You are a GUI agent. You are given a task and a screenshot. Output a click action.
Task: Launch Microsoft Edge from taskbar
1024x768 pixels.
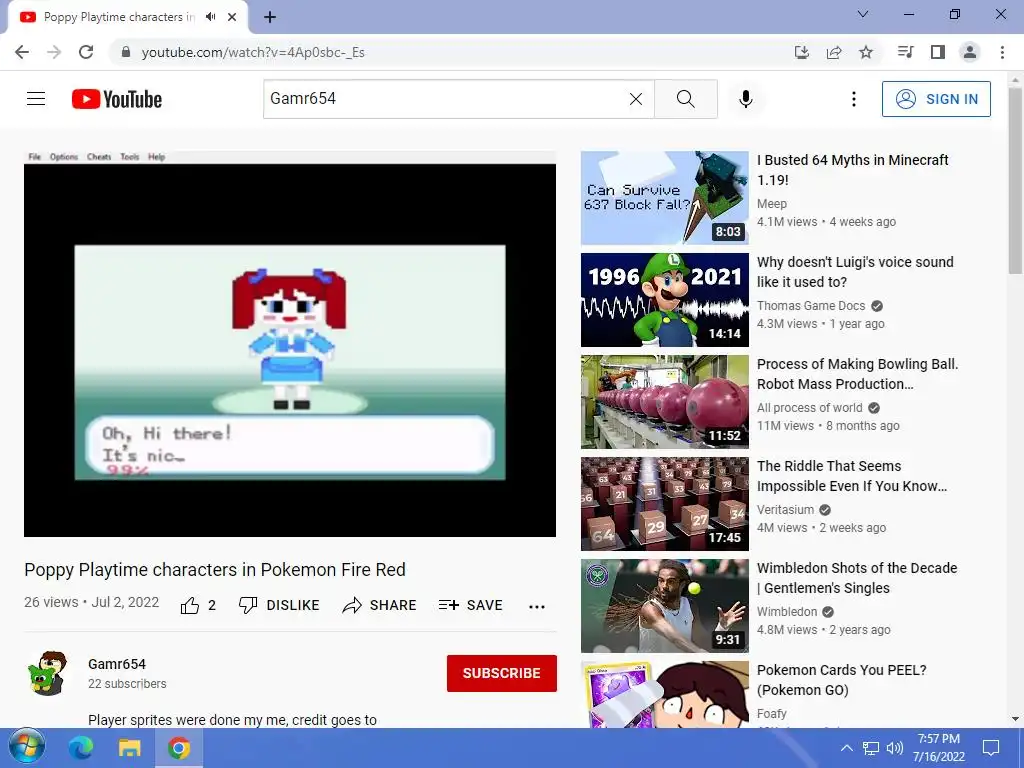pyautogui.click(x=81, y=748)
